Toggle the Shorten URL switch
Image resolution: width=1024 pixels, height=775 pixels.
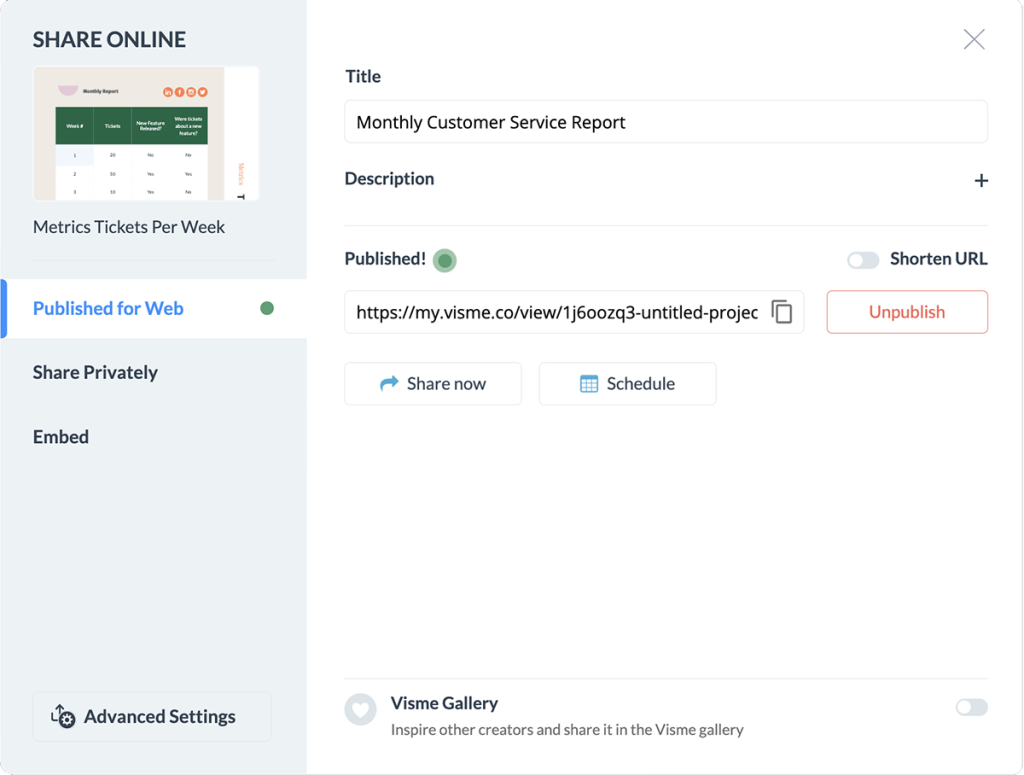coord(863,261)
